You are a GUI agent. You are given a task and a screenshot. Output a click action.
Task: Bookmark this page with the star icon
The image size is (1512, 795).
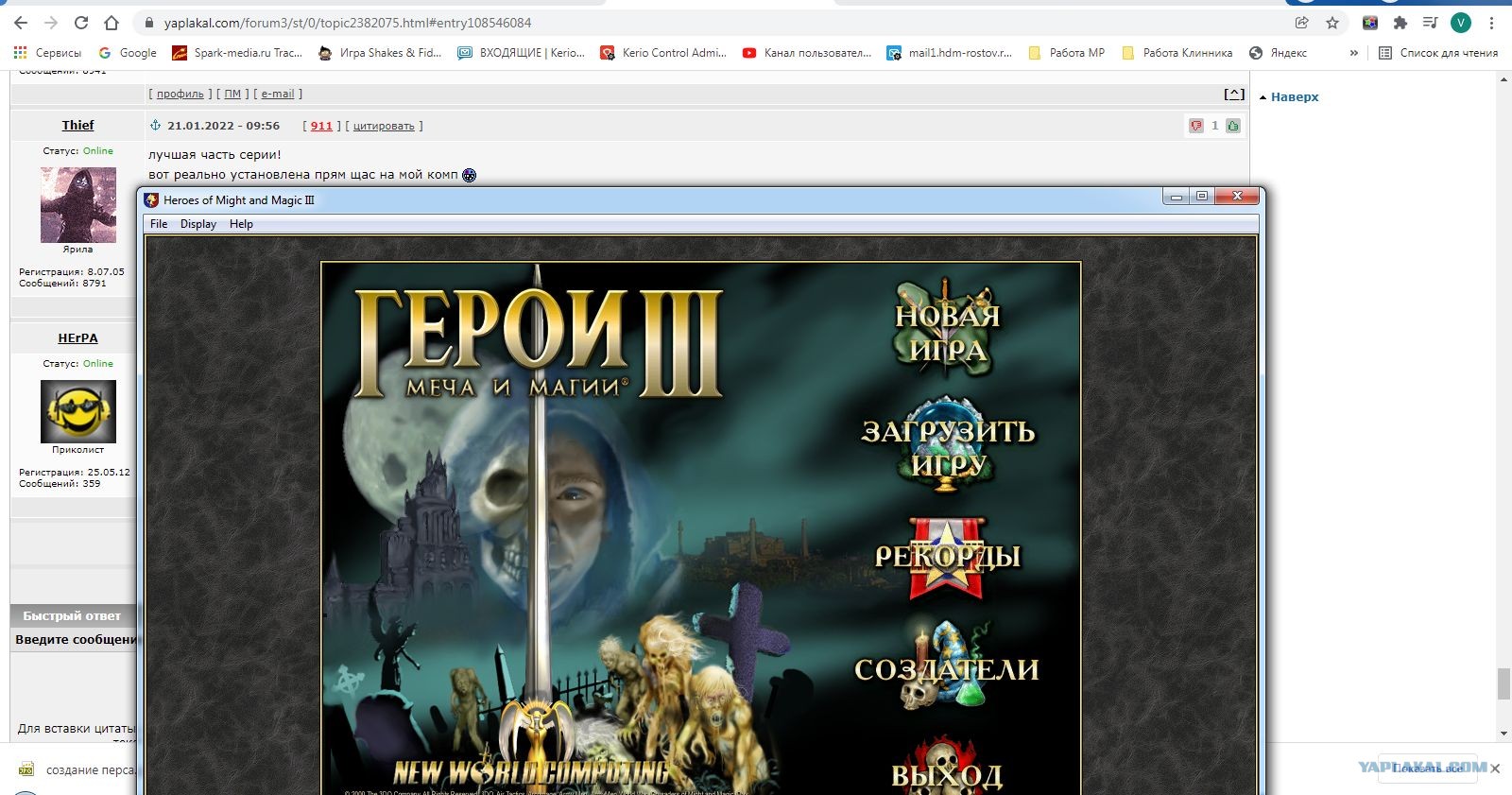pyautogui.click(x=1332, y=23)
